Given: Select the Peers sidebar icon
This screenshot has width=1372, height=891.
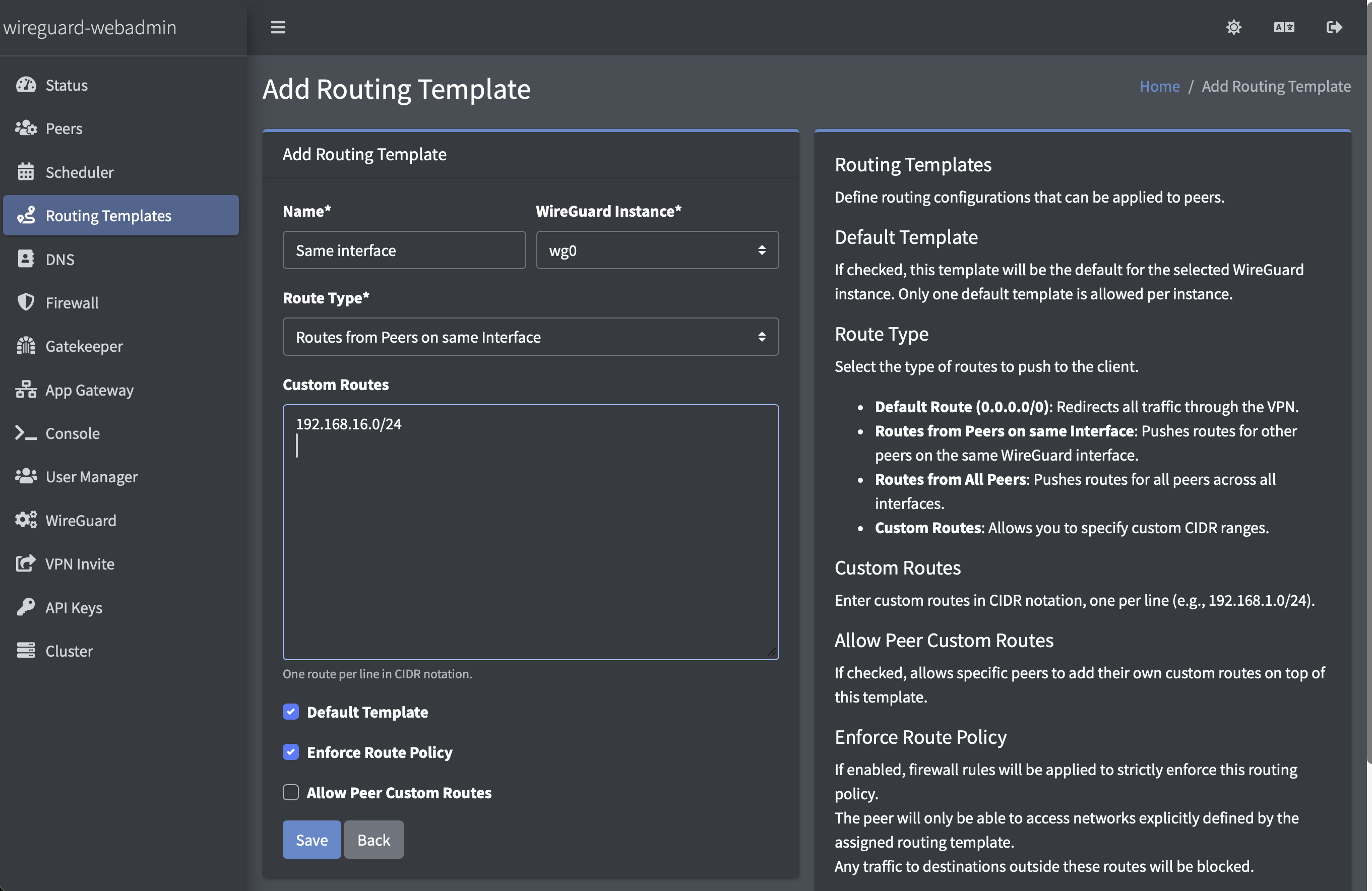Looking at the screenshot, I should coord(25,128).
